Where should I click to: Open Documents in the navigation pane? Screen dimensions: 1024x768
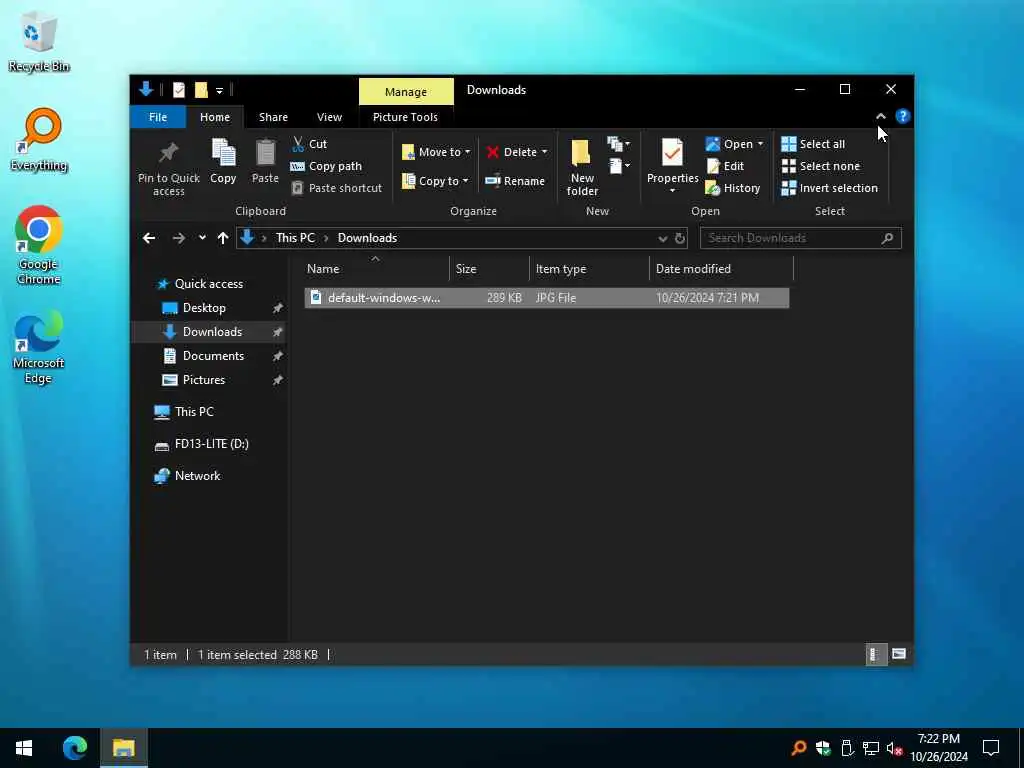[213, 356]
